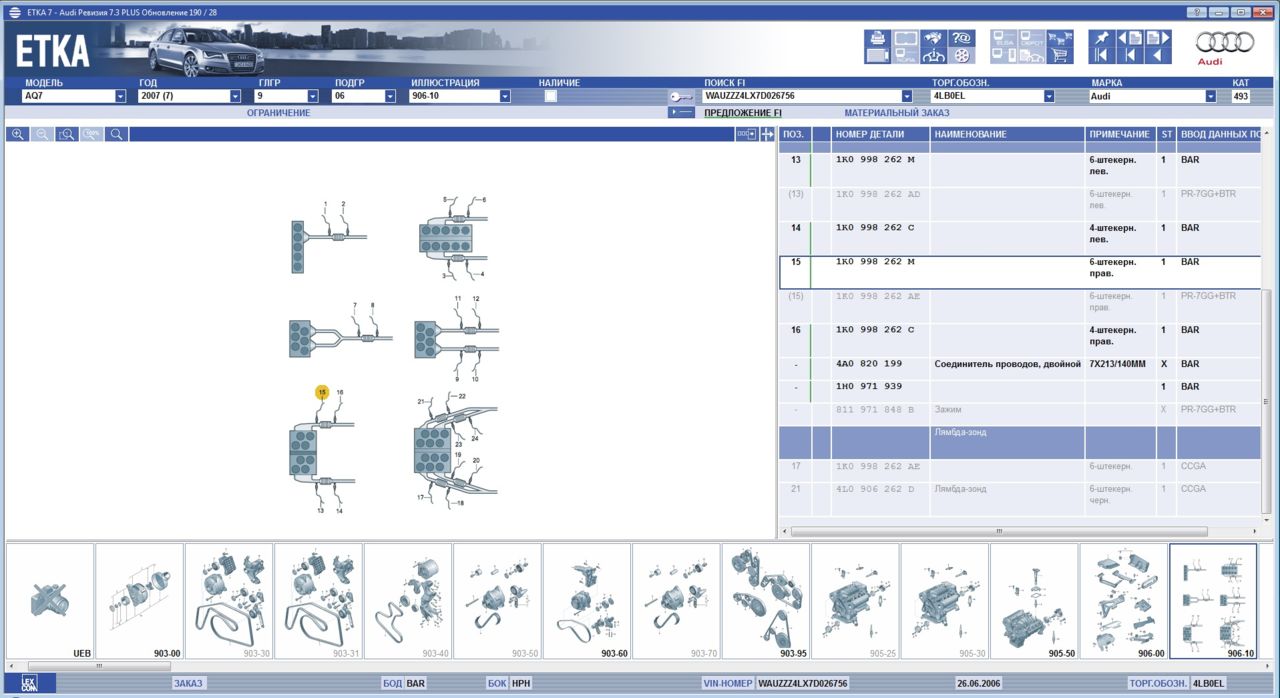Click the highlighted position 15 marker in diagram
This screenshot has width=1280, height=698.
[x=322, y=393]
